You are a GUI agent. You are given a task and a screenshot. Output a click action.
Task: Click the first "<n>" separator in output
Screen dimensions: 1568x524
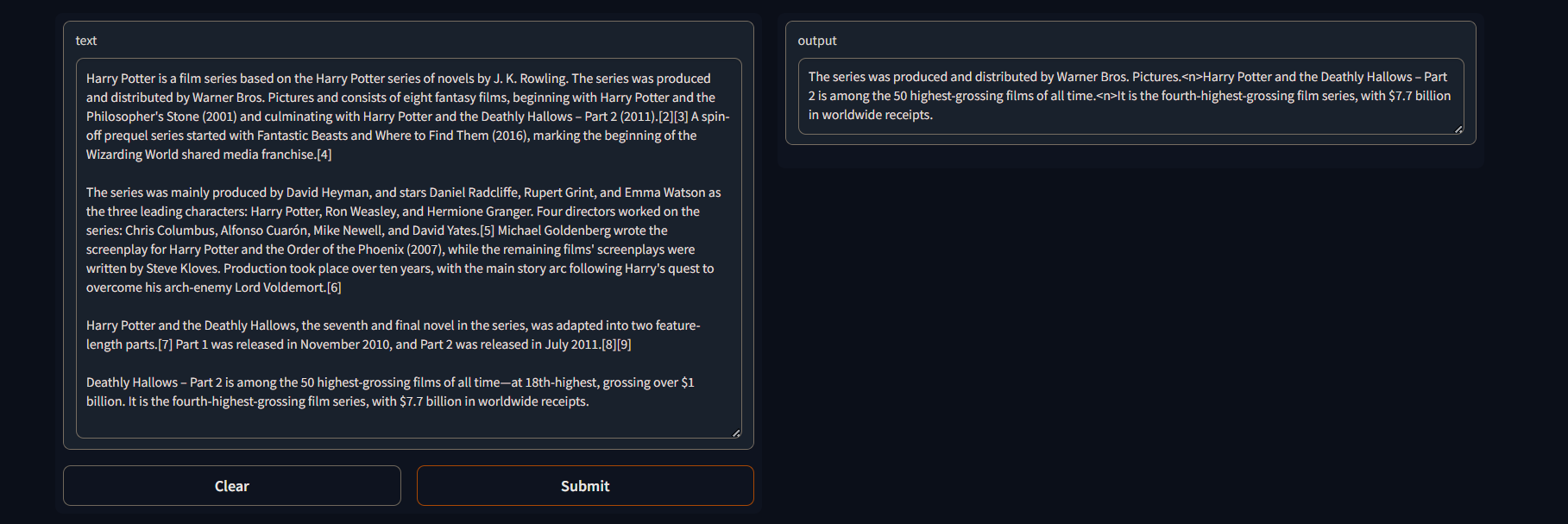click(1192, 77)
